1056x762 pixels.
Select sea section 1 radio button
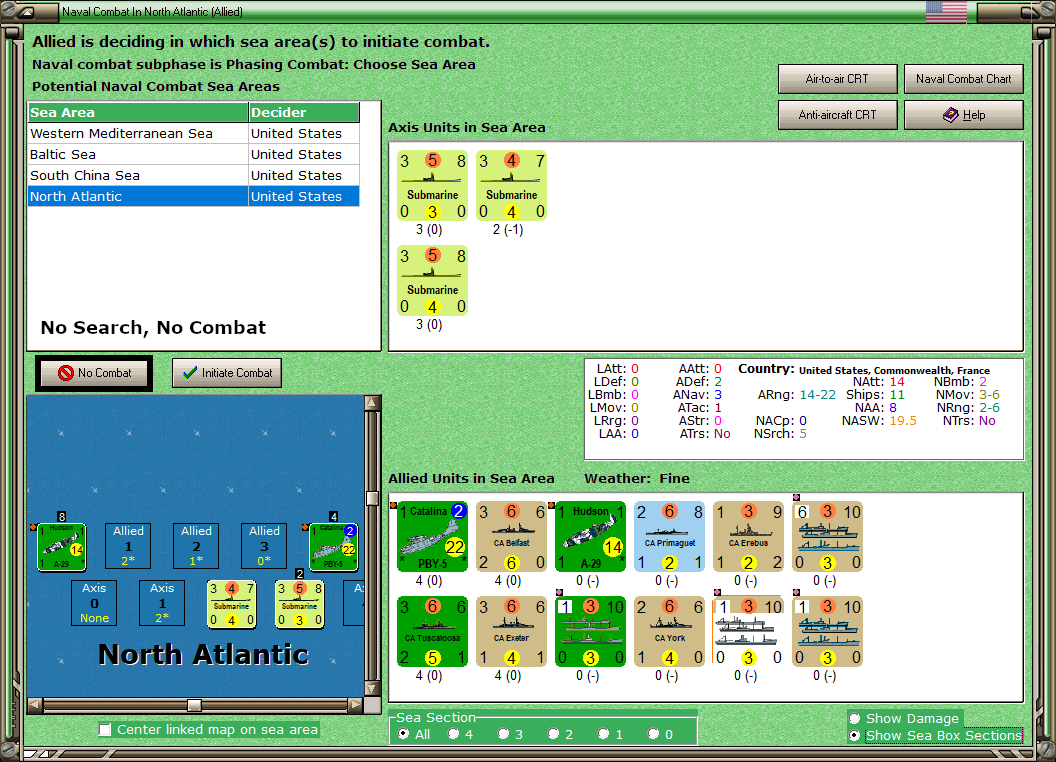pos(603,734)
